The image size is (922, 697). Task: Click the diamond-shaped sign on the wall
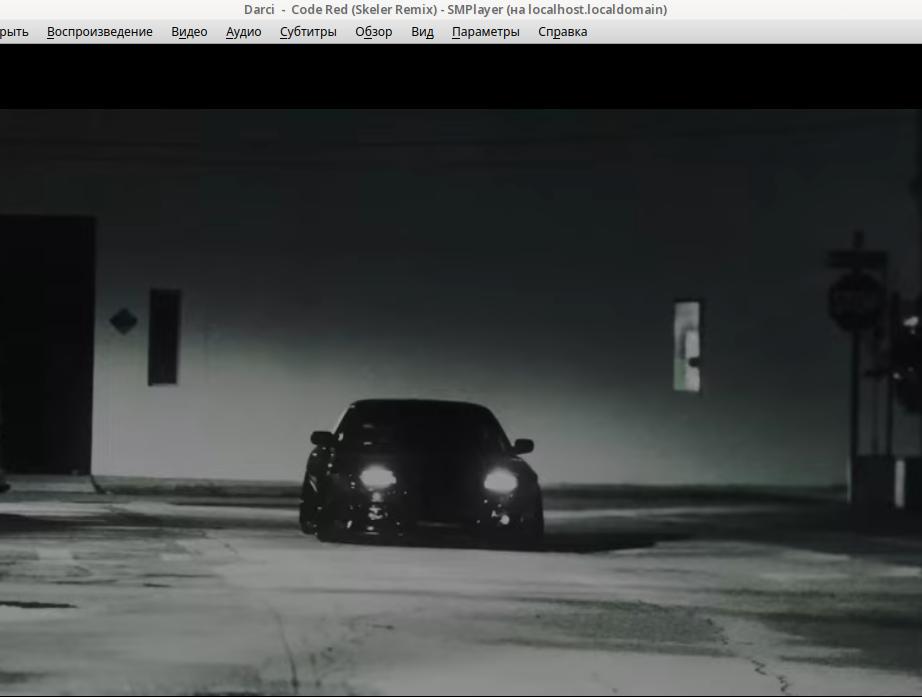pyautogui.click(x=123, y=321)
